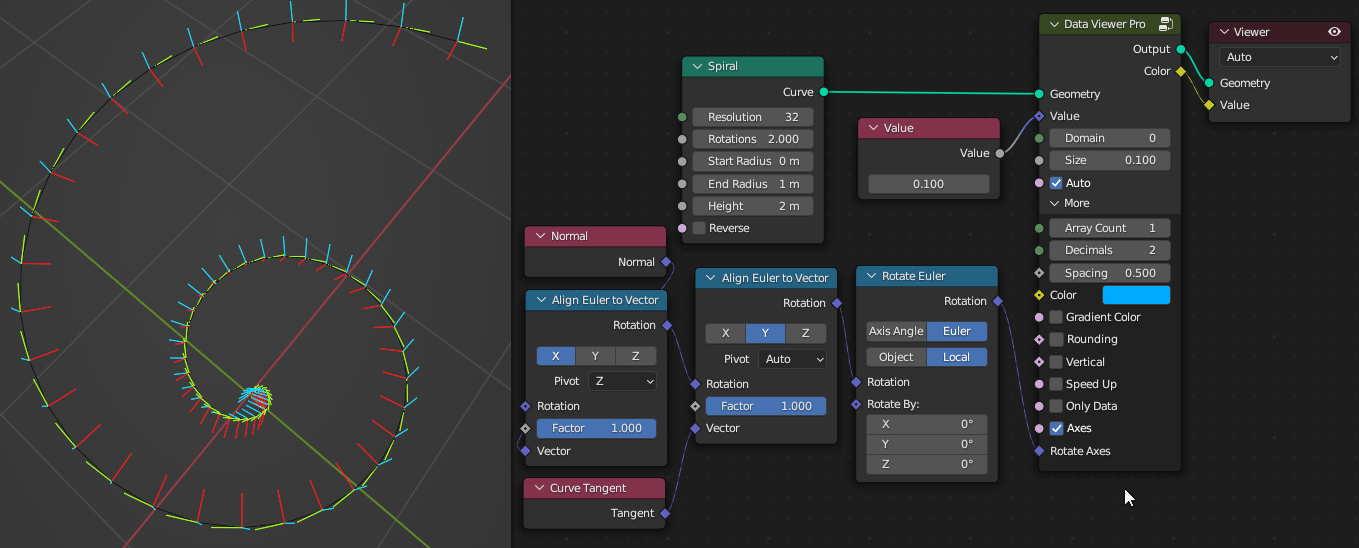The width and height of the screenshot is (1359, 548).
Task: Click the Data Viewer Pro Color output socket
Action: (1181, 71)
